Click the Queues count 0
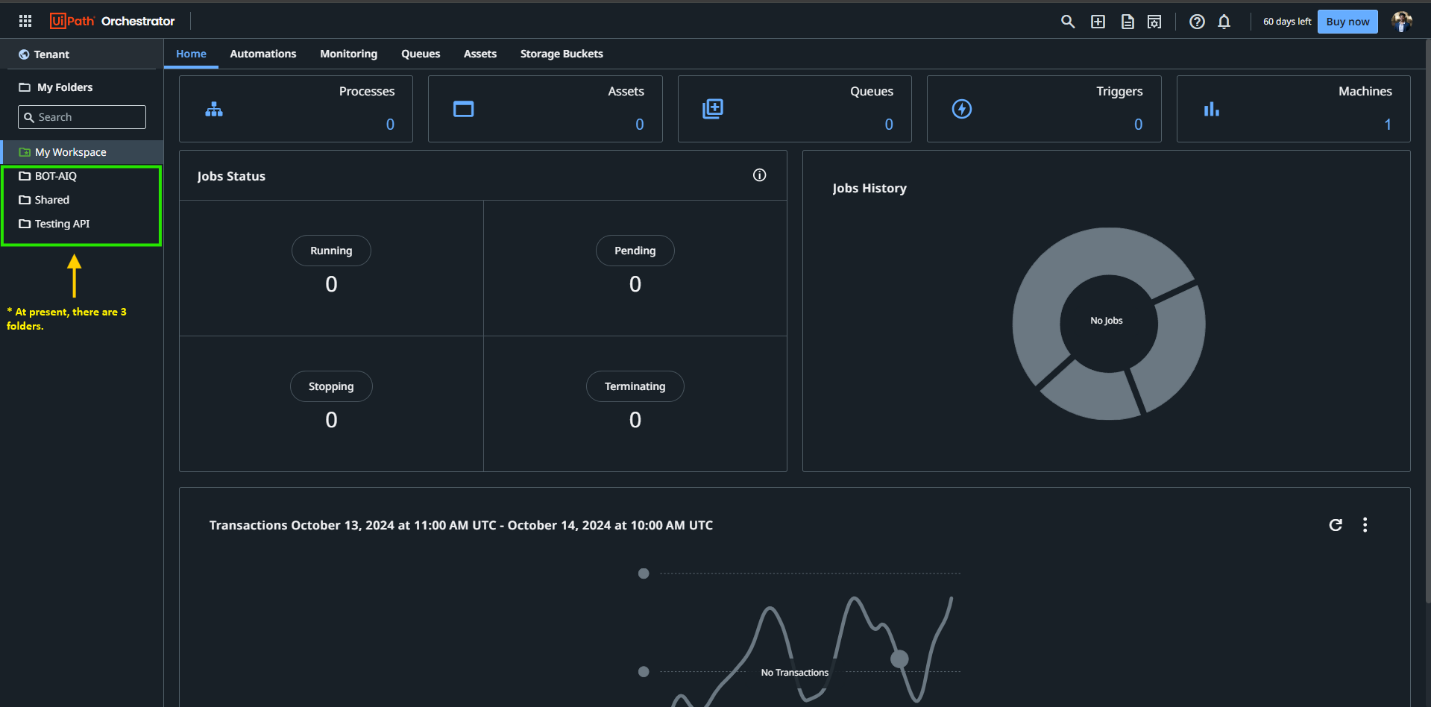This screenshot has height=707, width=1431. (889, 125)
